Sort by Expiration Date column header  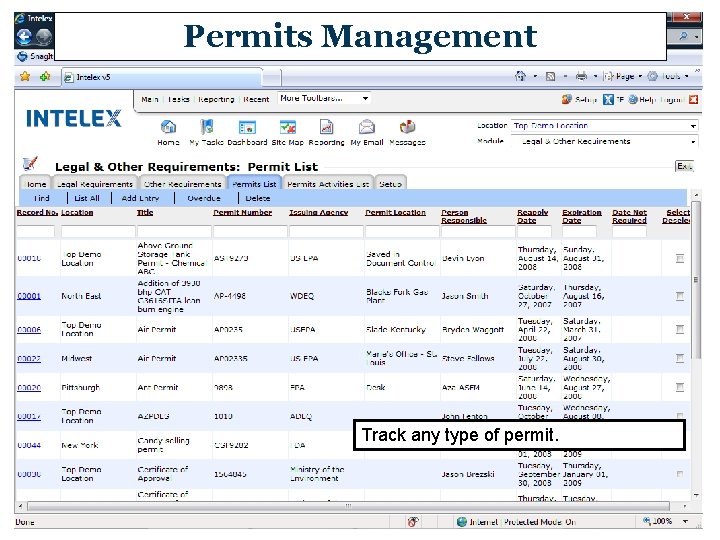pyautogui.click(x=581, y=216)
